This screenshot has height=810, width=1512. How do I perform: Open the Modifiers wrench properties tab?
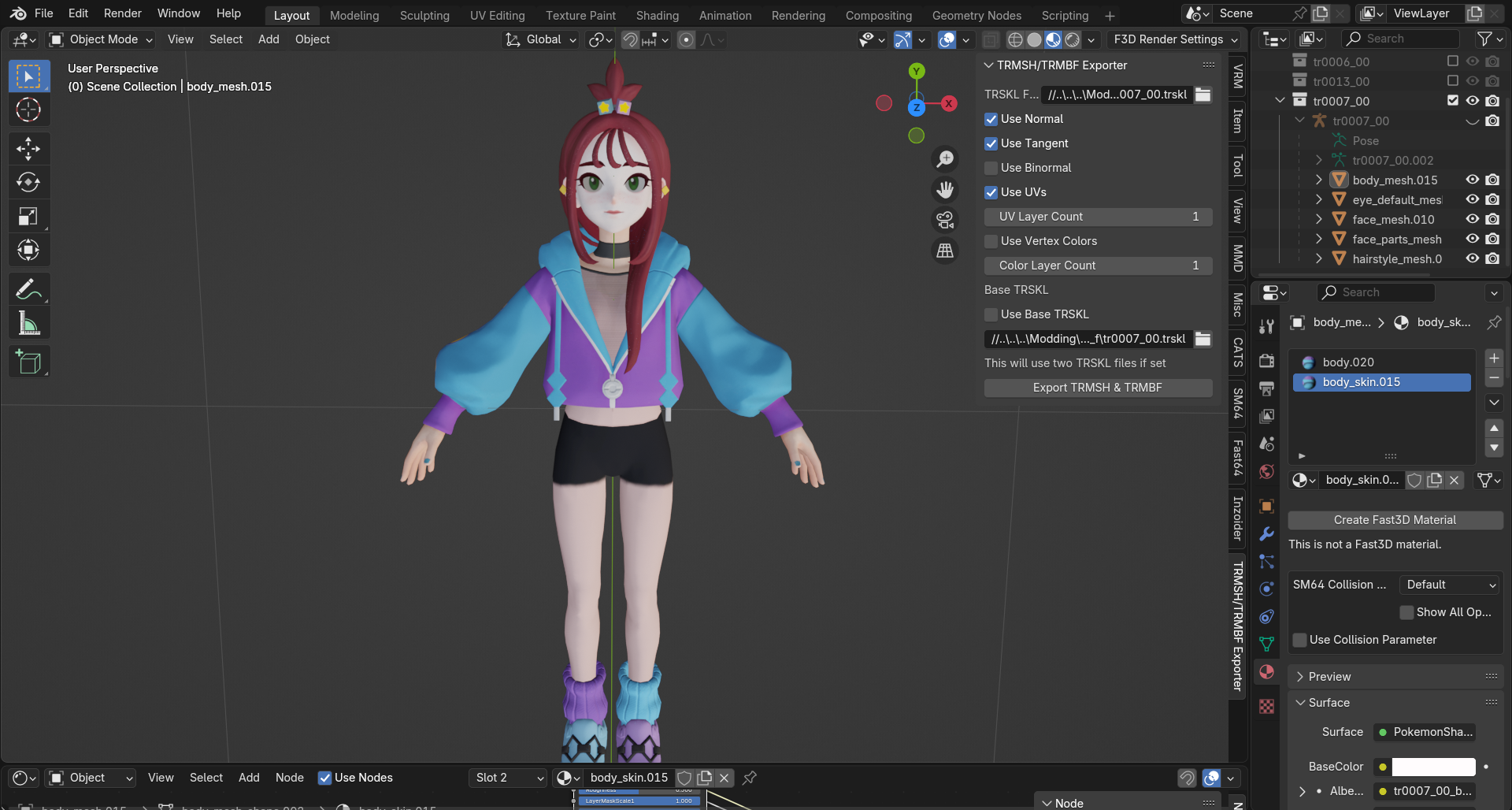click(1266, 533)
